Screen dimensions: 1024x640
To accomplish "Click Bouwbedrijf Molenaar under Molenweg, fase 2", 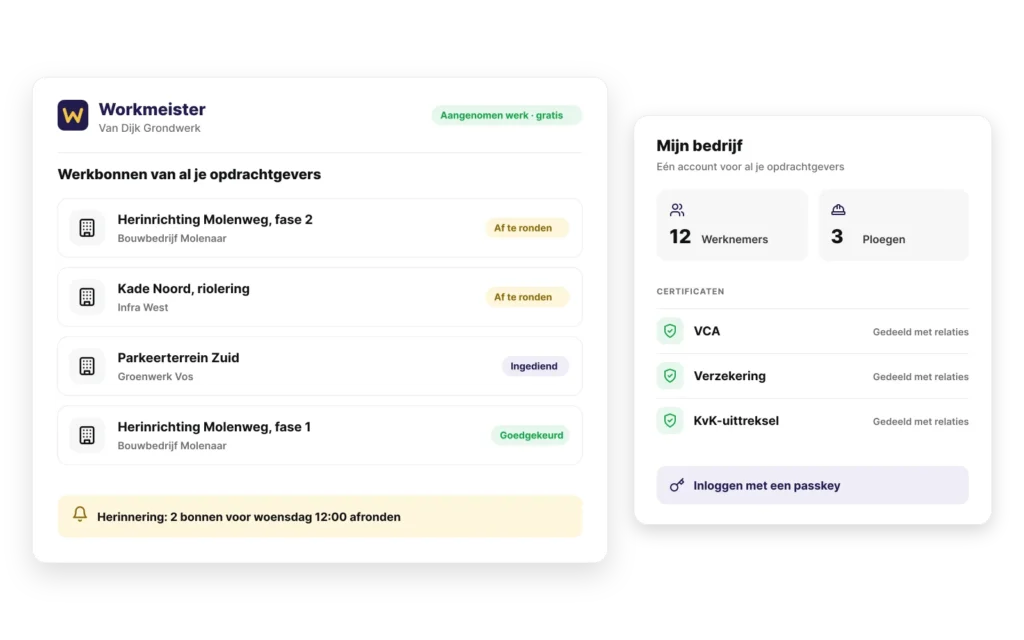I will click(x=172, y=238).
